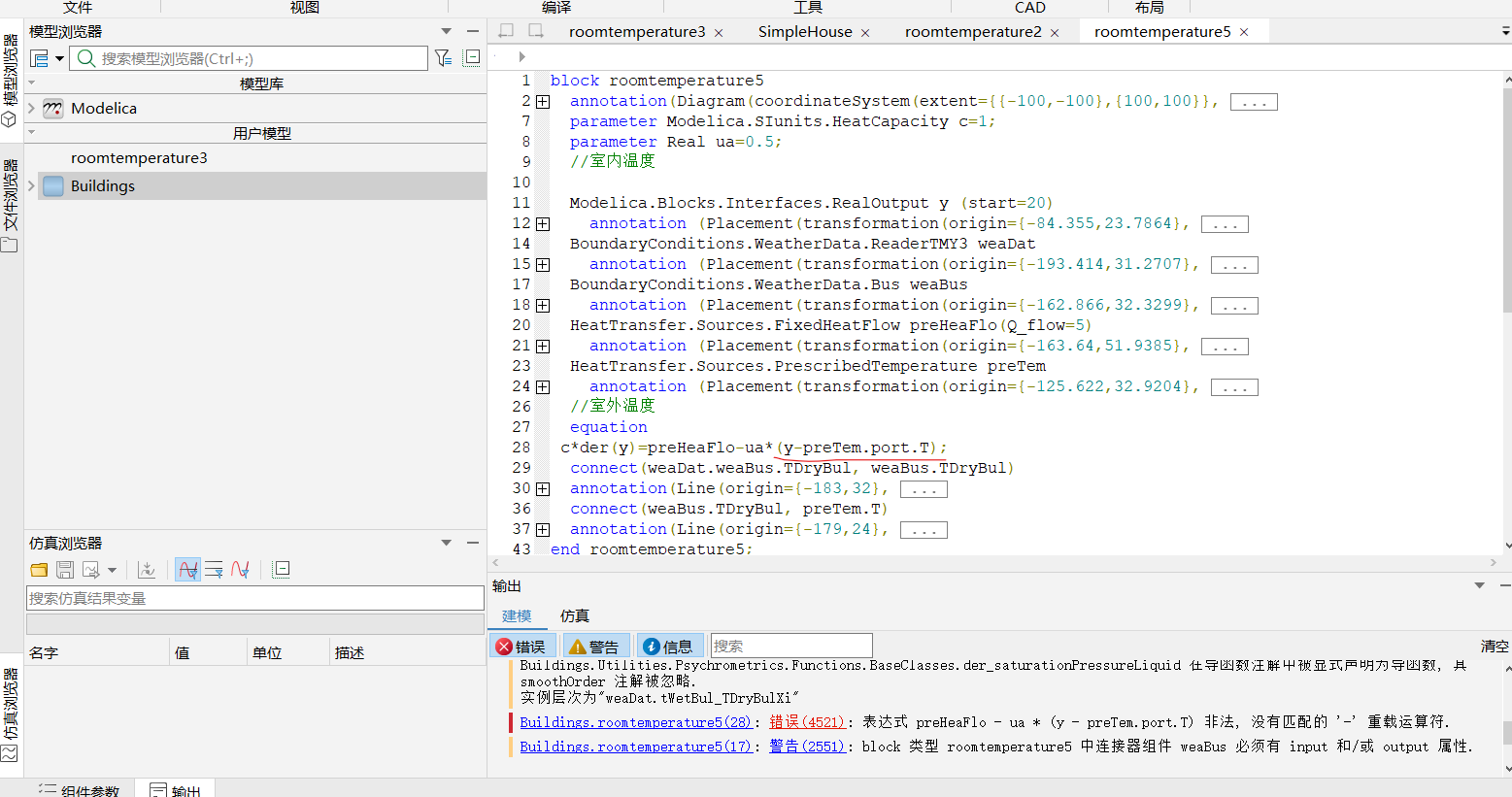Screen dimensions: 1512x797
Task: Open the 模型浏览器 vertical side tab
Action: pyautogui.click(x=11, y=80)
